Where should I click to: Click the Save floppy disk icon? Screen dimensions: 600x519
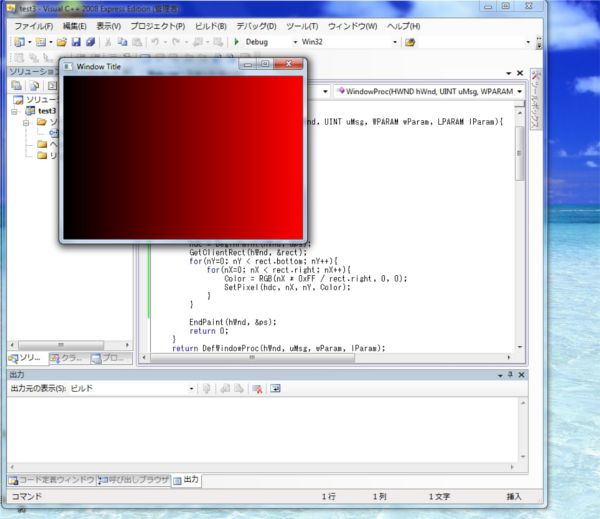[x=76, y=42]
